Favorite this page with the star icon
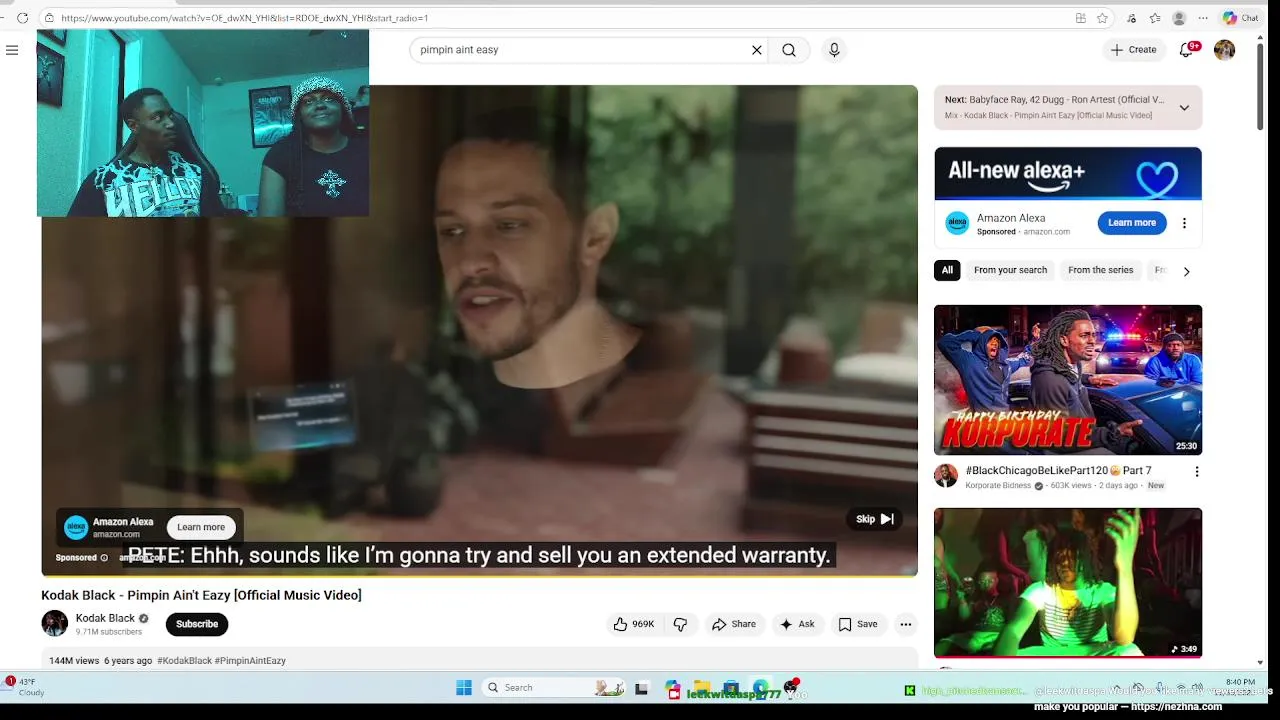The width and height of the screenshot is (1280, 720). (x=1102, y=18)
